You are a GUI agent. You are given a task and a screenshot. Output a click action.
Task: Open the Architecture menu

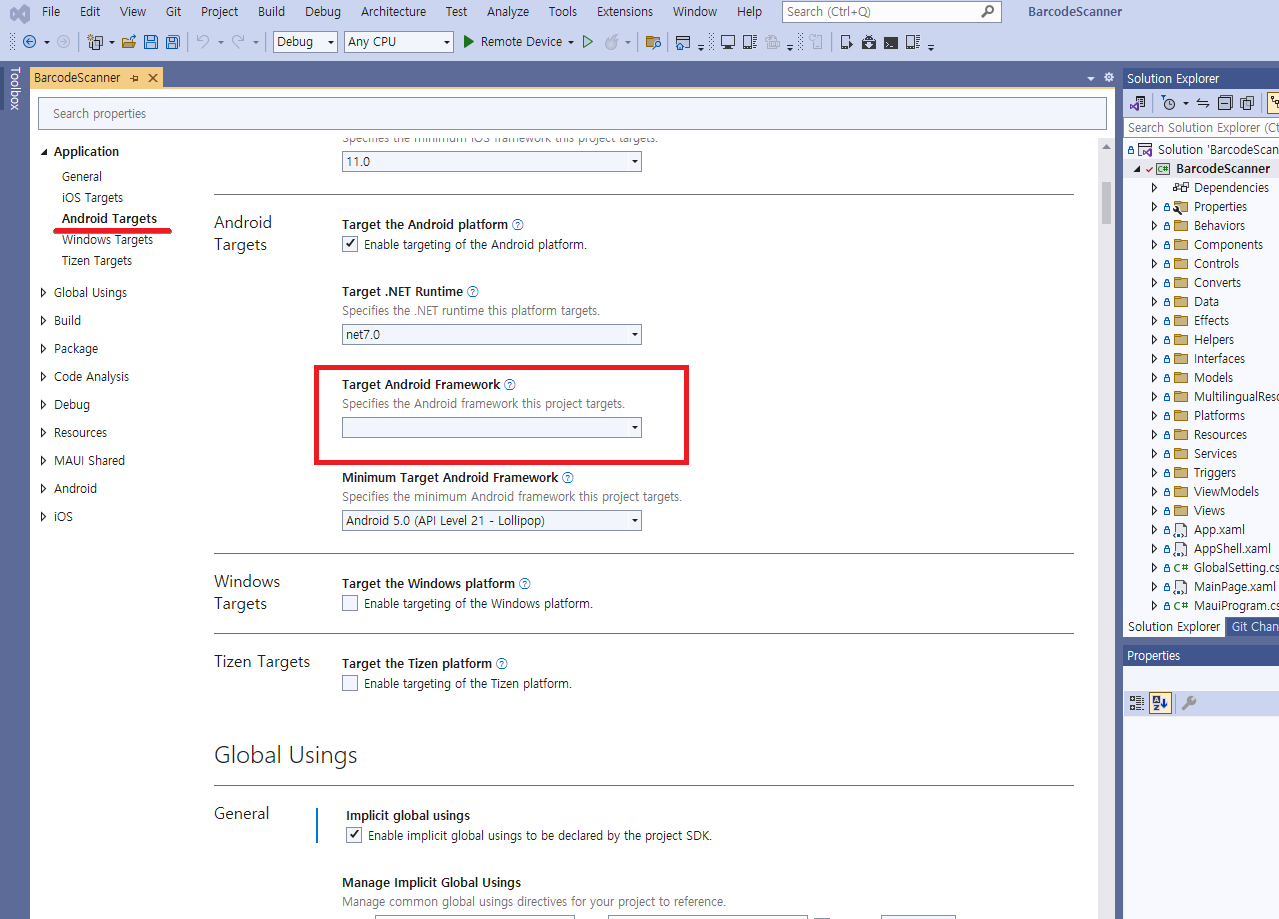pos(393,12)
